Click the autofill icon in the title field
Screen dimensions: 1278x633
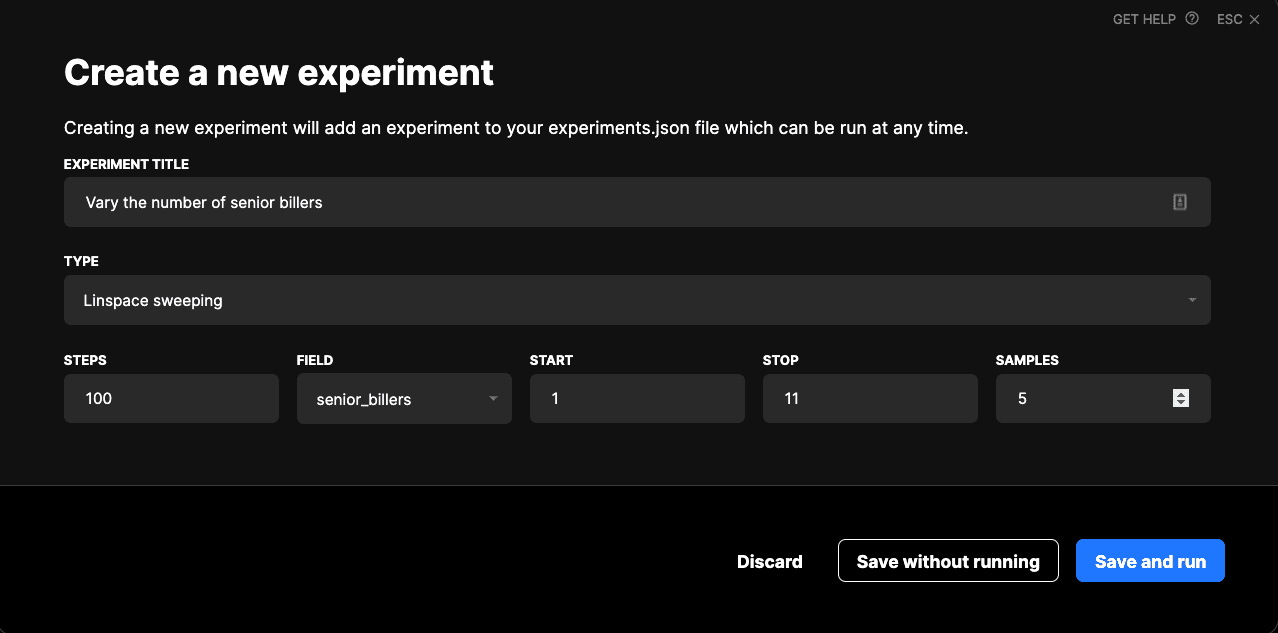[1180, 202]
